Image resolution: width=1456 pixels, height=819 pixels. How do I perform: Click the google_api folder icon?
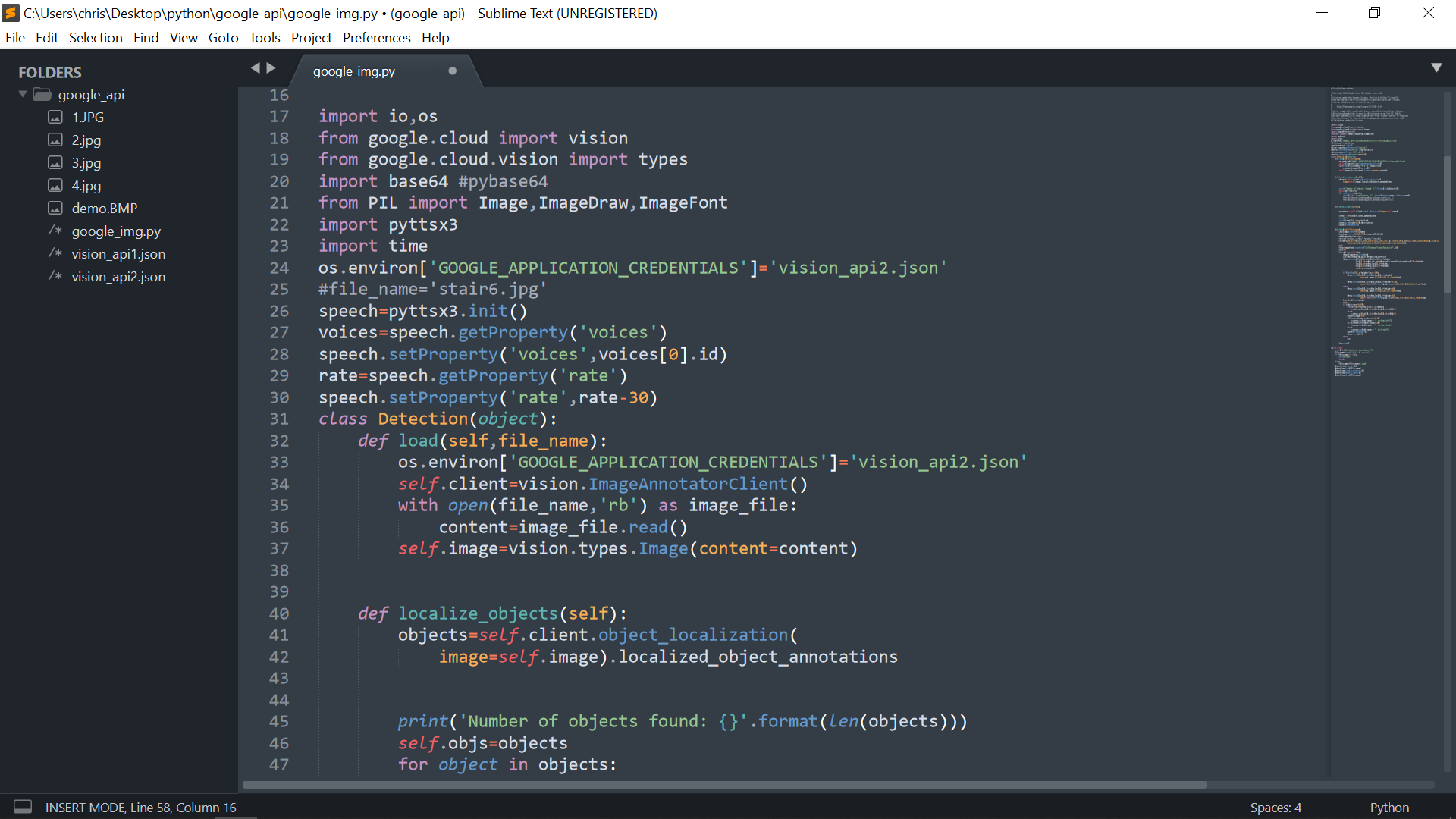[42, 95]
